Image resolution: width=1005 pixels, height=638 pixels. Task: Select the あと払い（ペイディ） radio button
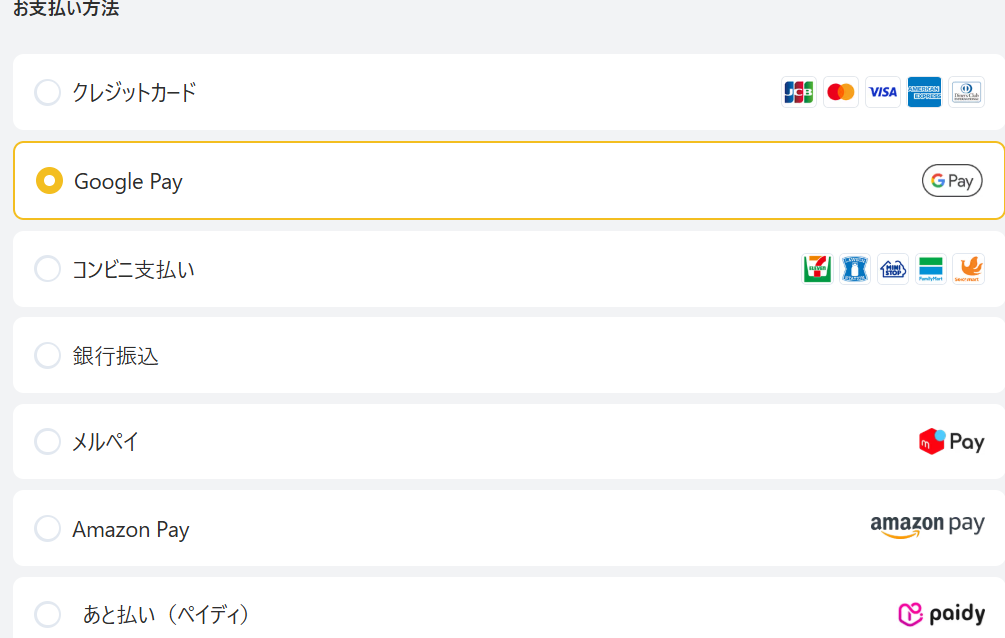[48, 614]
